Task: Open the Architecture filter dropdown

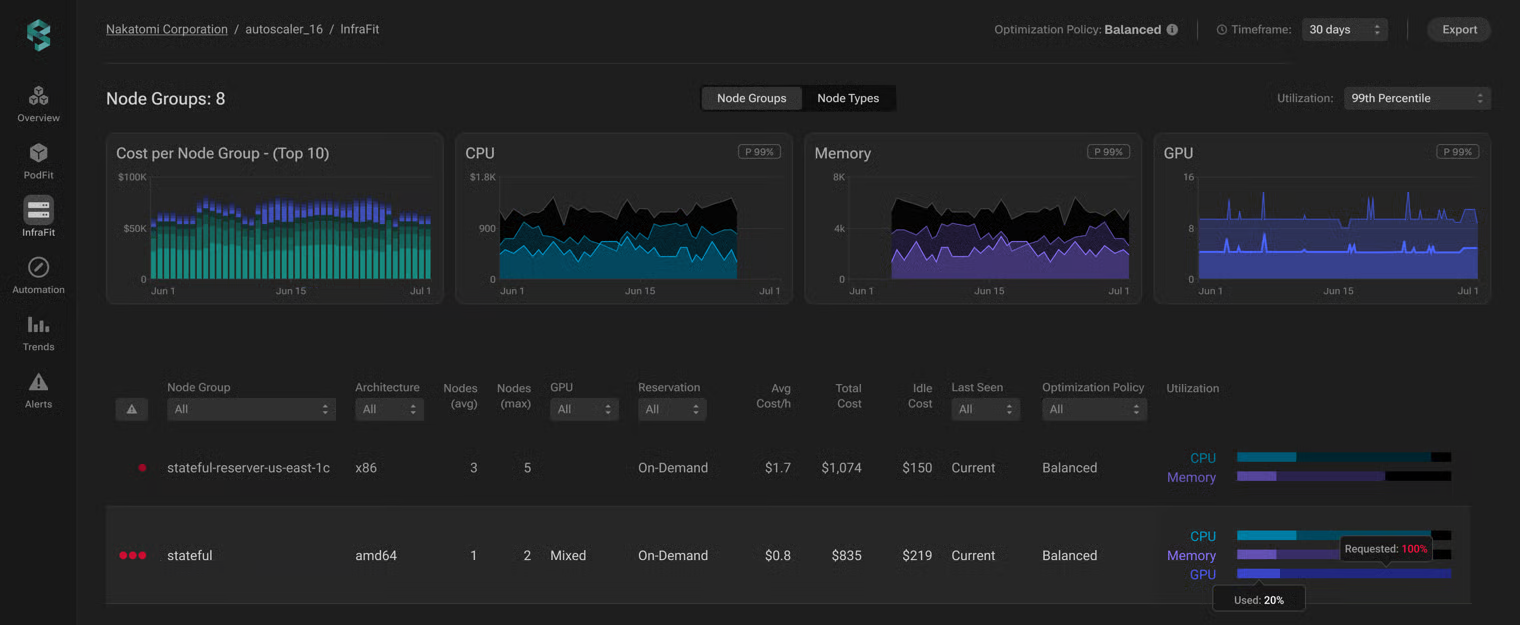Action: pyautogui.click(x=389, y=409)
